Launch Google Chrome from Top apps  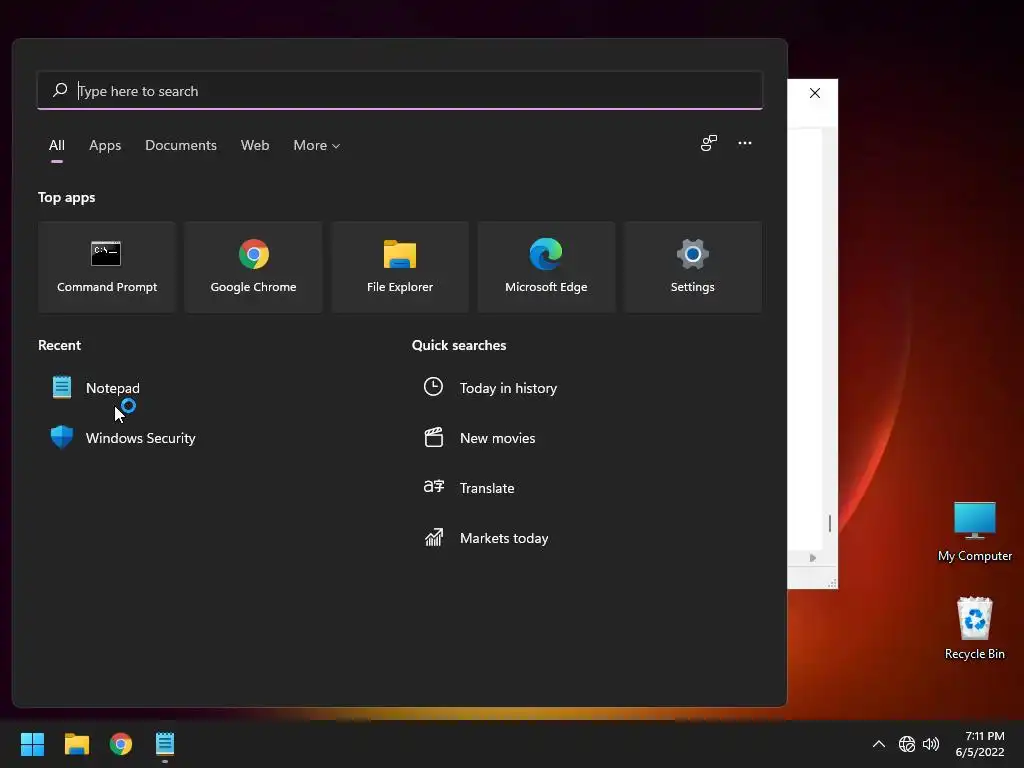tap(253, 267)
